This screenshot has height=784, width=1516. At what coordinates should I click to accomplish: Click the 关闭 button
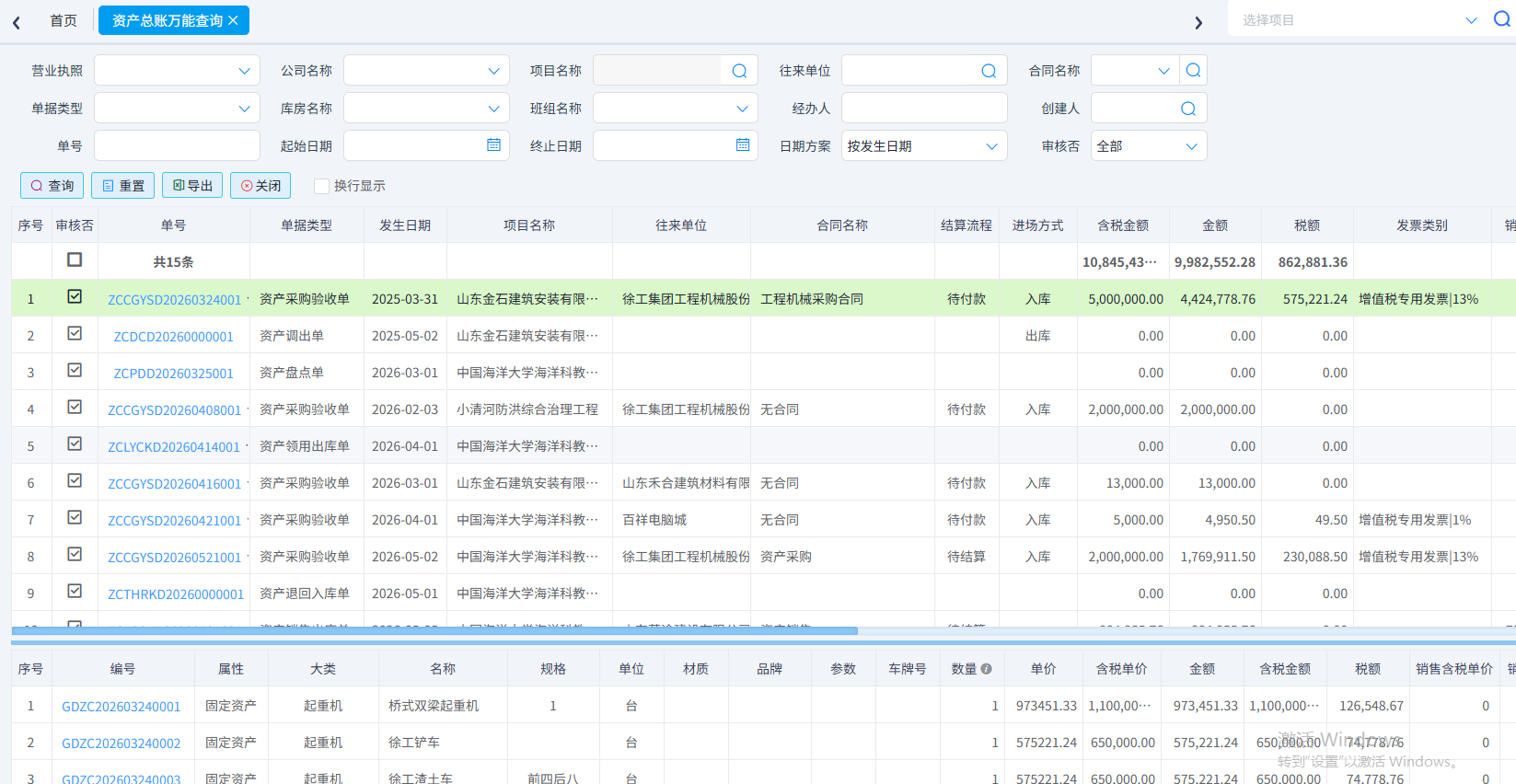pos(260,186)
